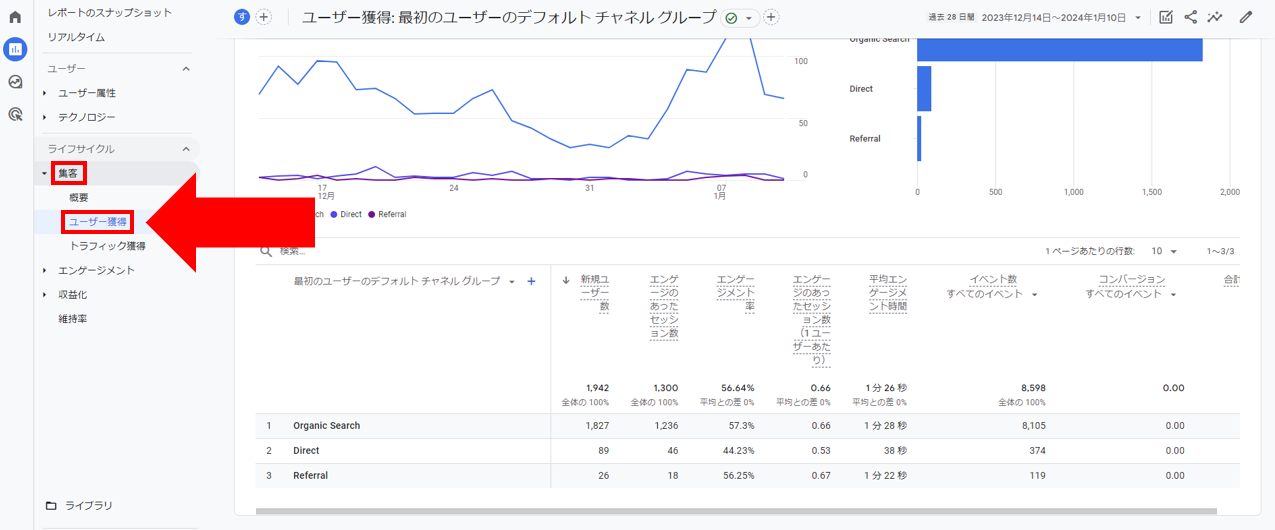
Task: Open the Insights sparkline icon
Action: click(1215, 17)
